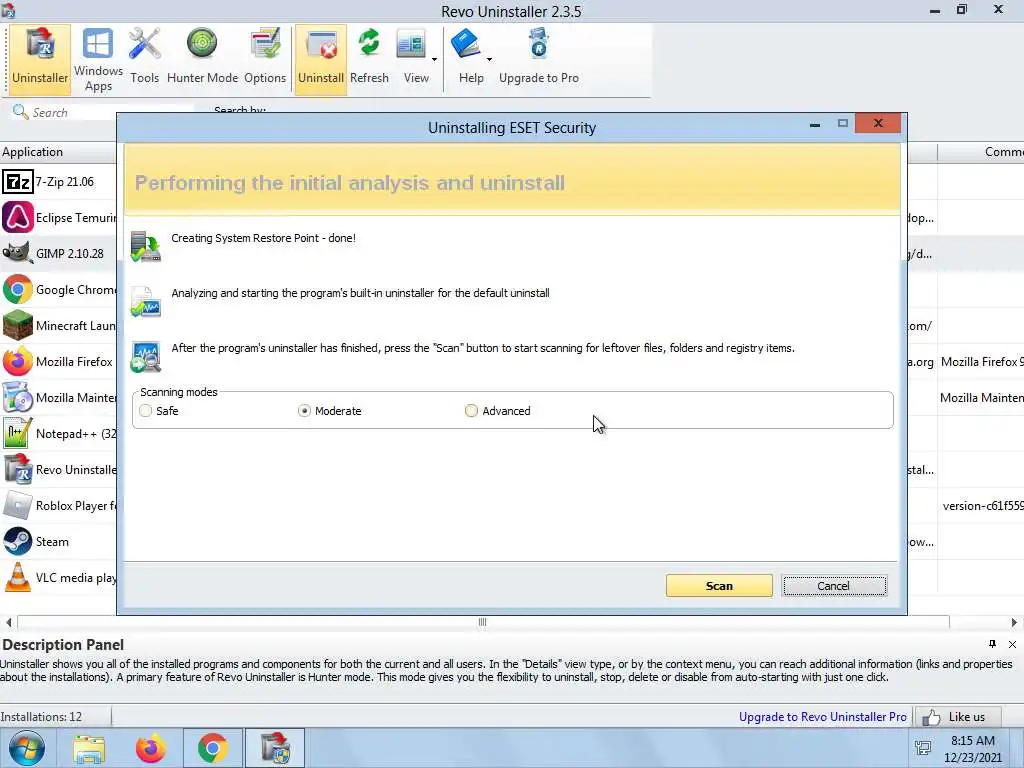Click the Search field in Revo
1024x768 pixels.
104,112
